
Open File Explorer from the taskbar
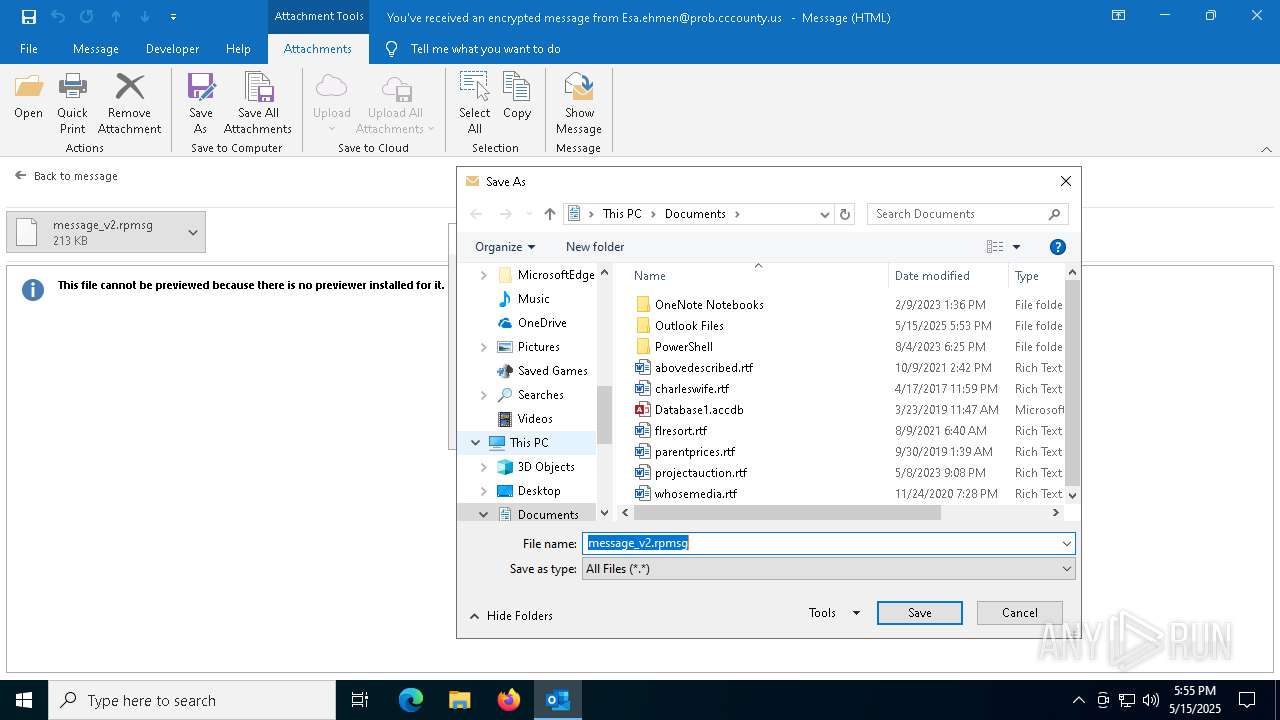(460, 700)
